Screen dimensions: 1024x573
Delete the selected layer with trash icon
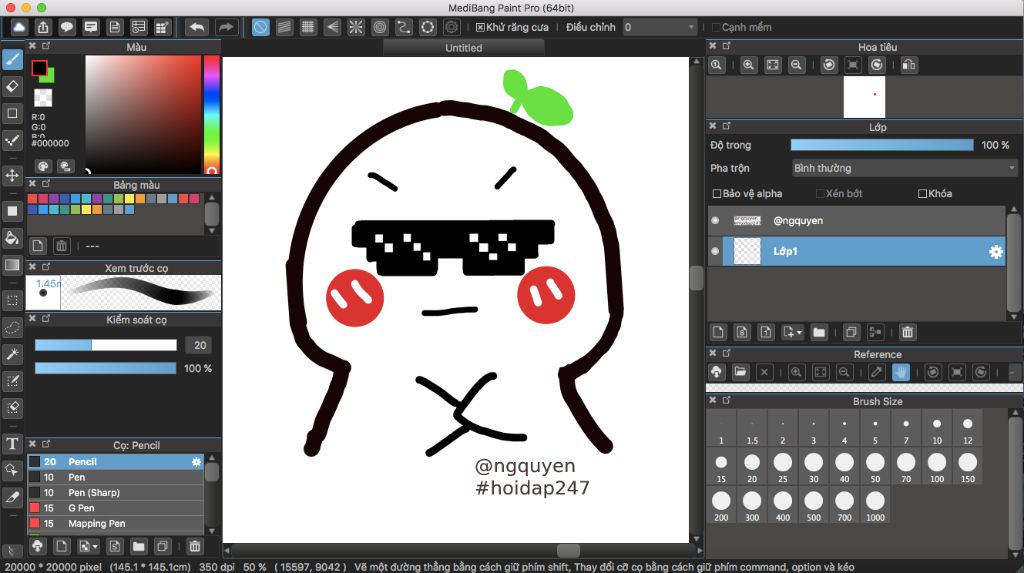tap(907, 332)
